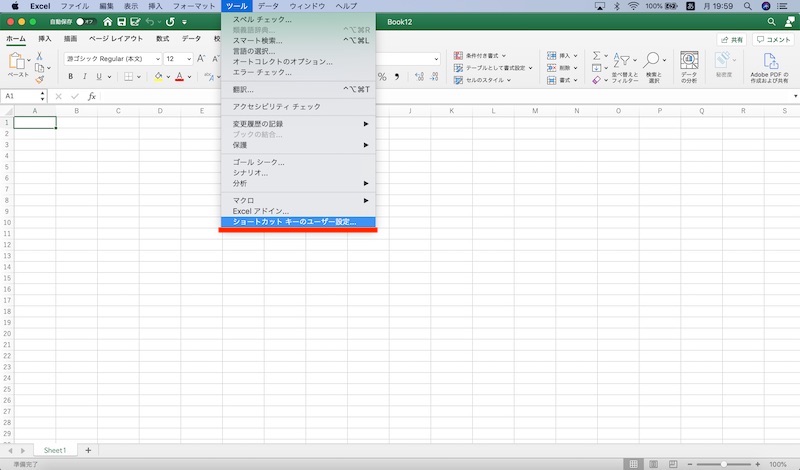Click the Percent Style icon
This screenshot has width=800, height=470.
pyautogui.click(x=382, y=77)
